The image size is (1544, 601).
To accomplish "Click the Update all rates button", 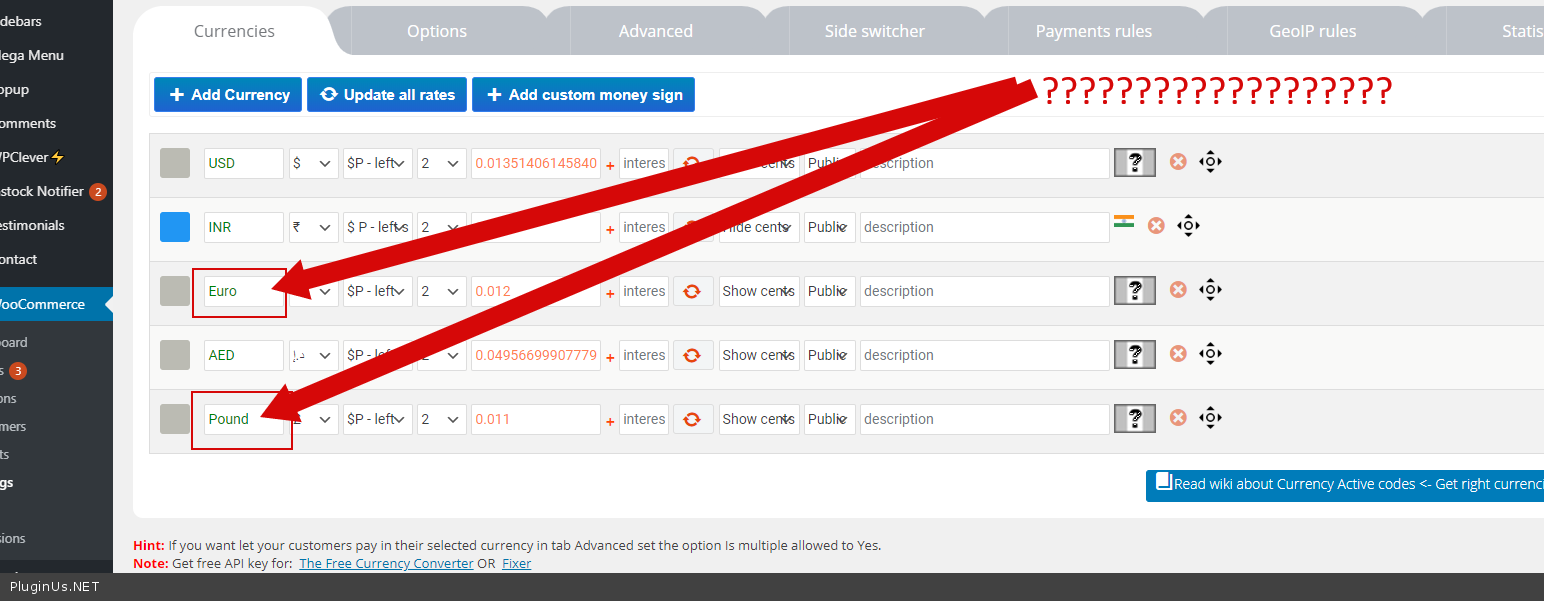I will coord(387,95).
